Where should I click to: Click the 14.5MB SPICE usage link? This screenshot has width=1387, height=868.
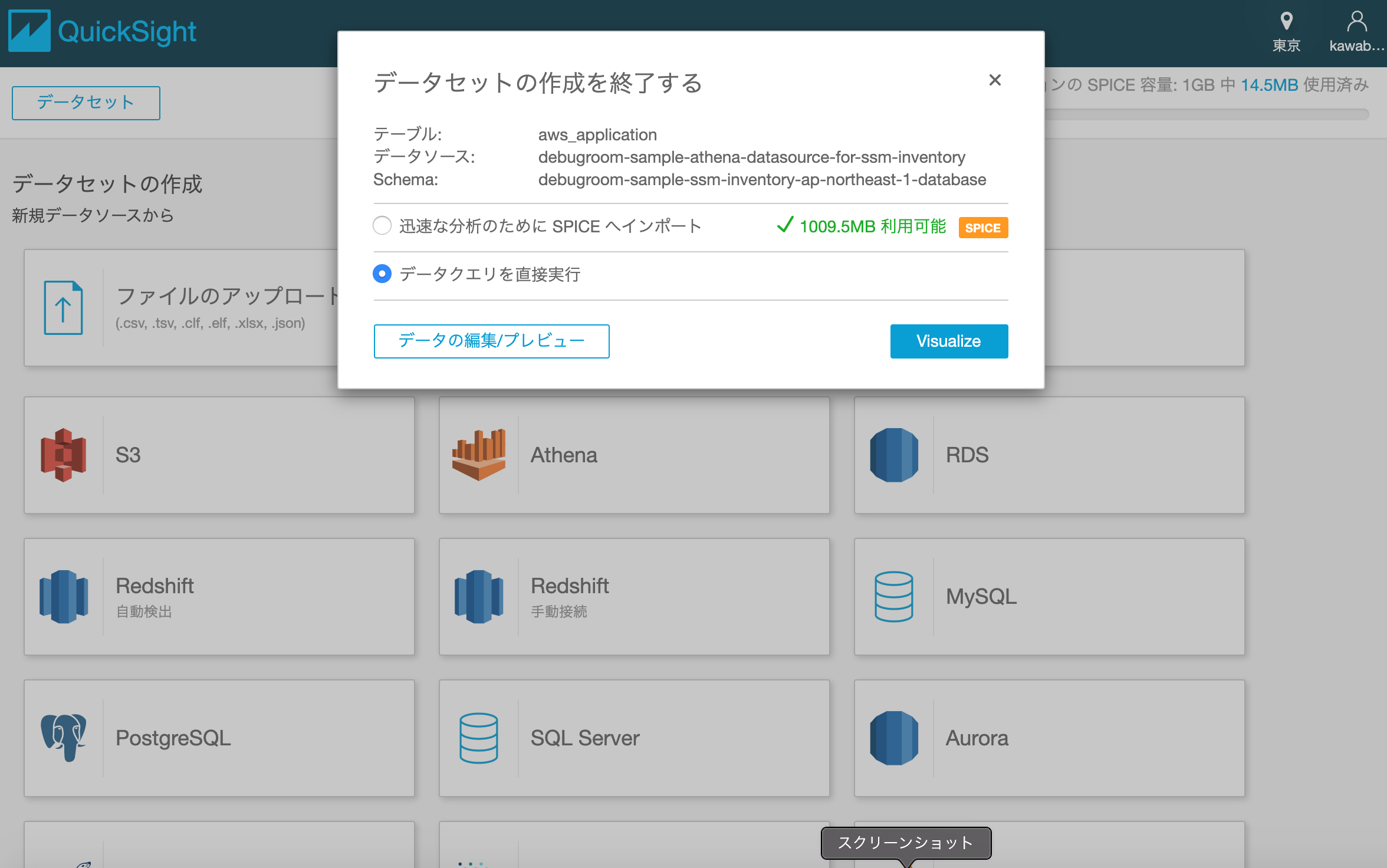(x=1270, y=85)
